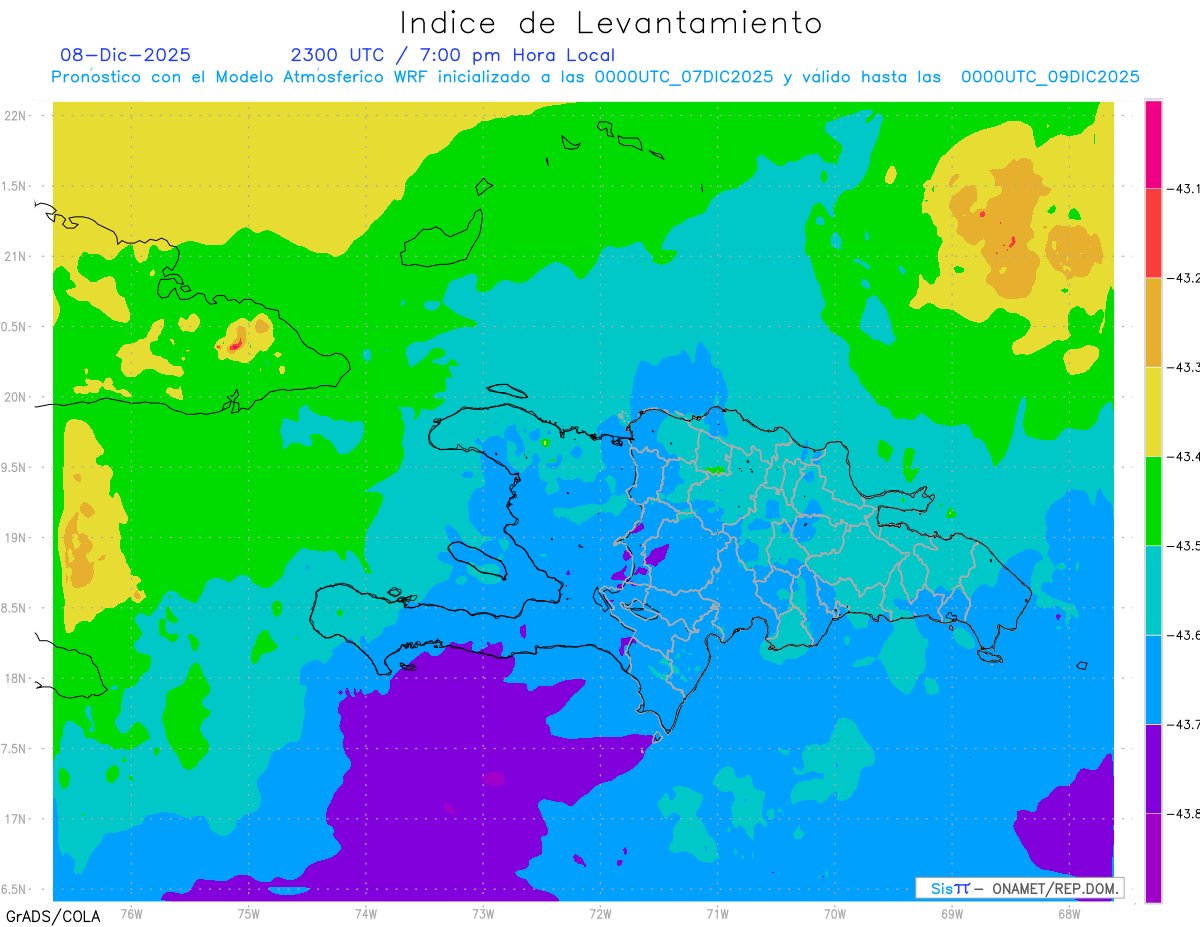This screenshot has width=1200, height=927.
Task: Click the green colorbar swatch below -43.4
Action: (1153, 500)
